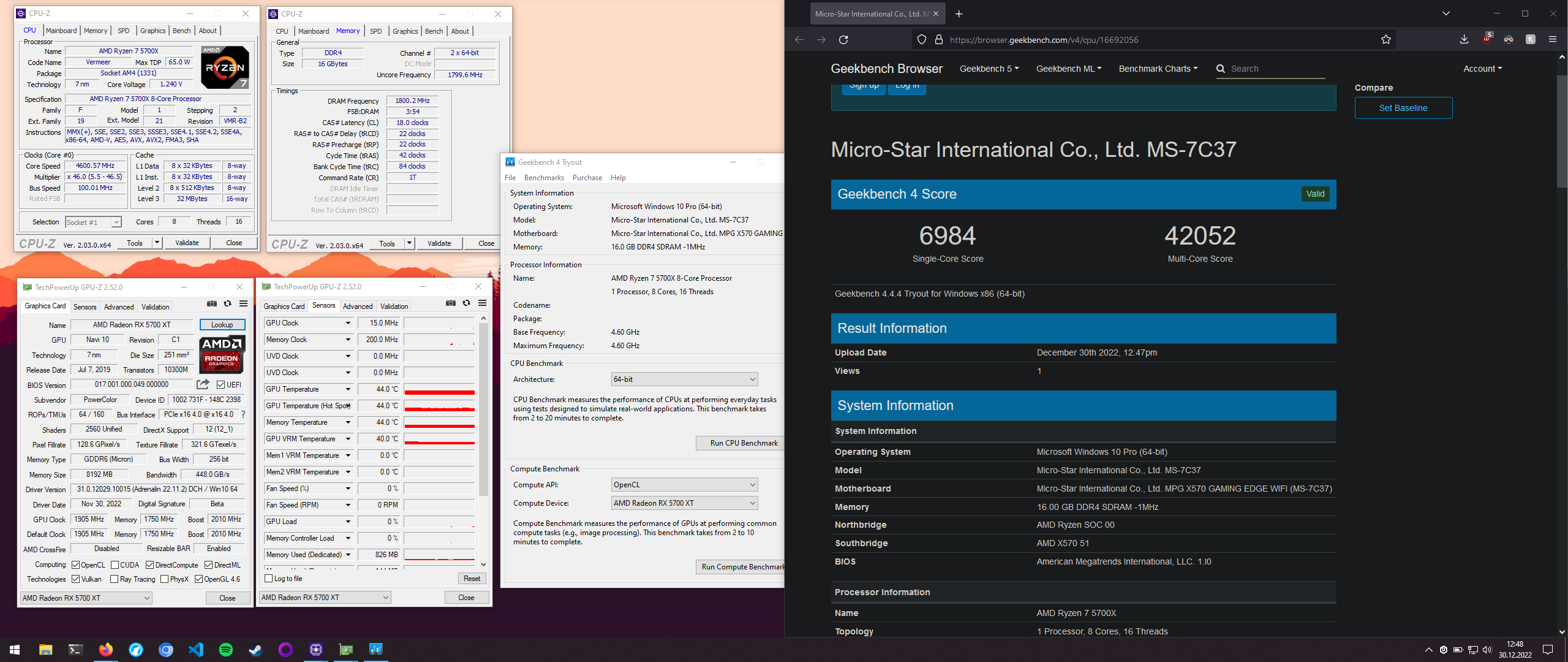Open Validation tab in GPU-Z Sensors window
The image size is (1568, 662).
[x=394, y=306]
